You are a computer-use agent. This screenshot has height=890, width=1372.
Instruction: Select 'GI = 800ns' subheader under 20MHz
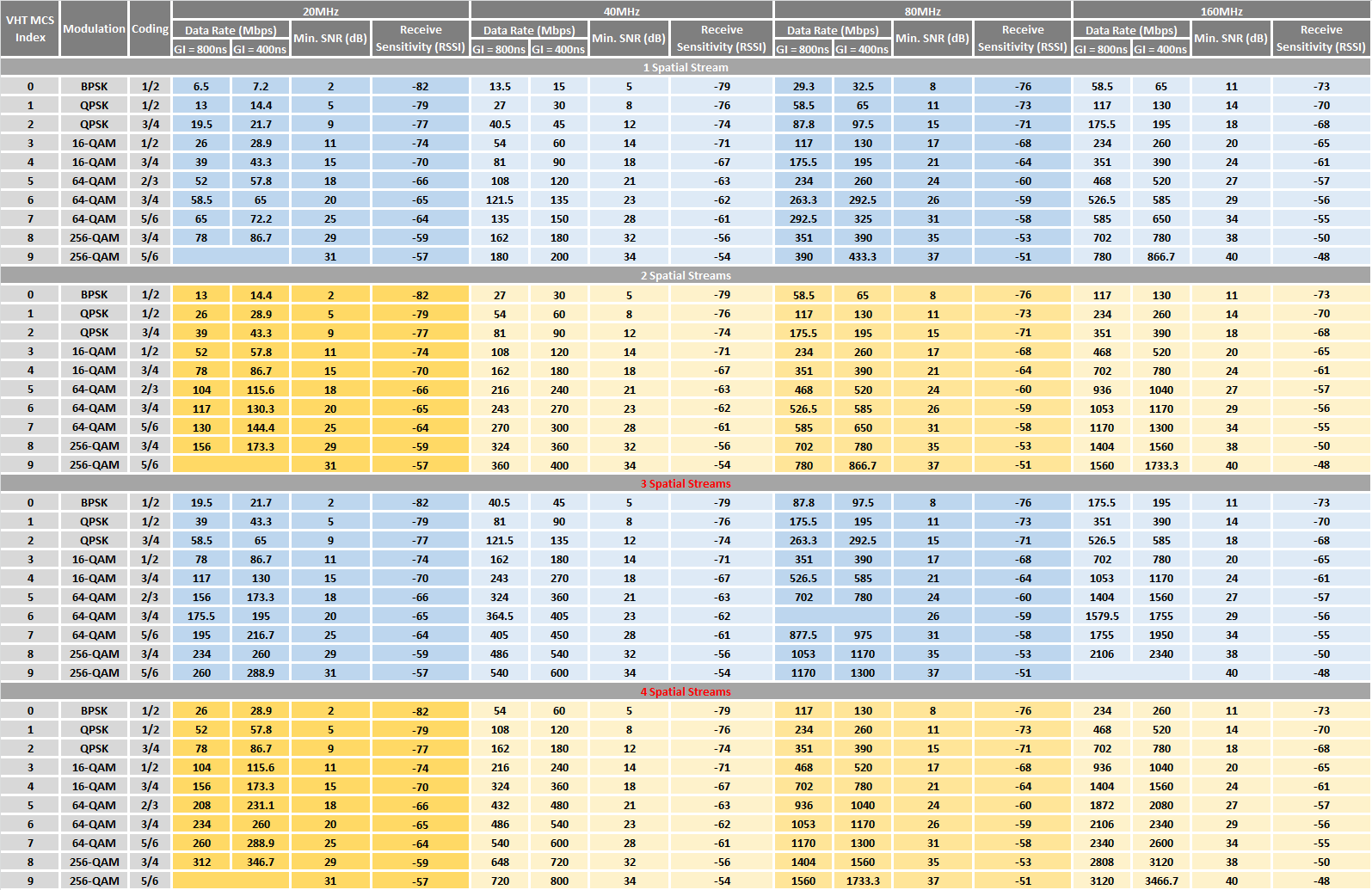click(200, 49)
